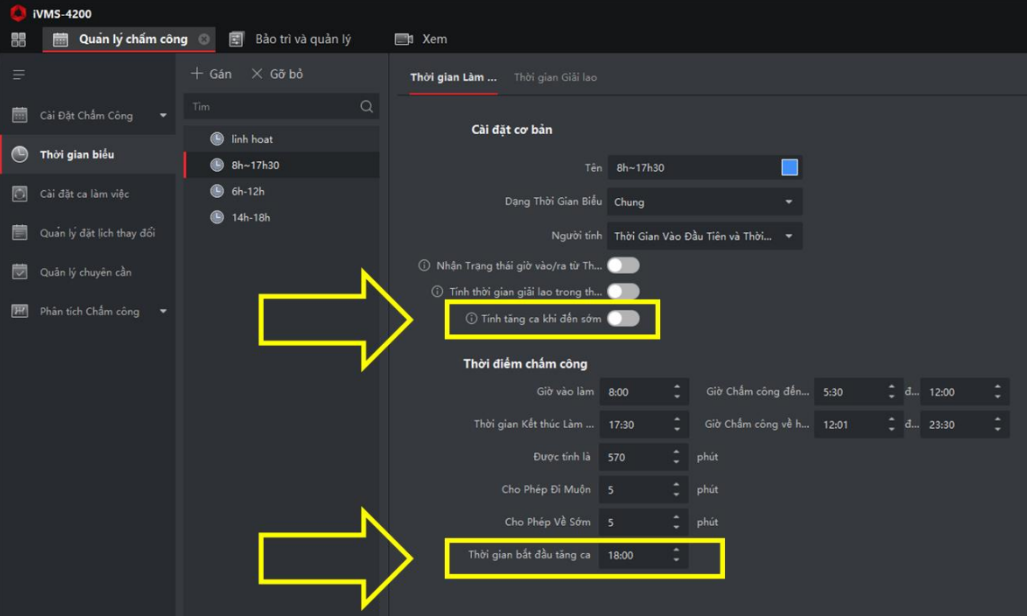Click the Quản lý chuyên cần sidebar icon

19,272
